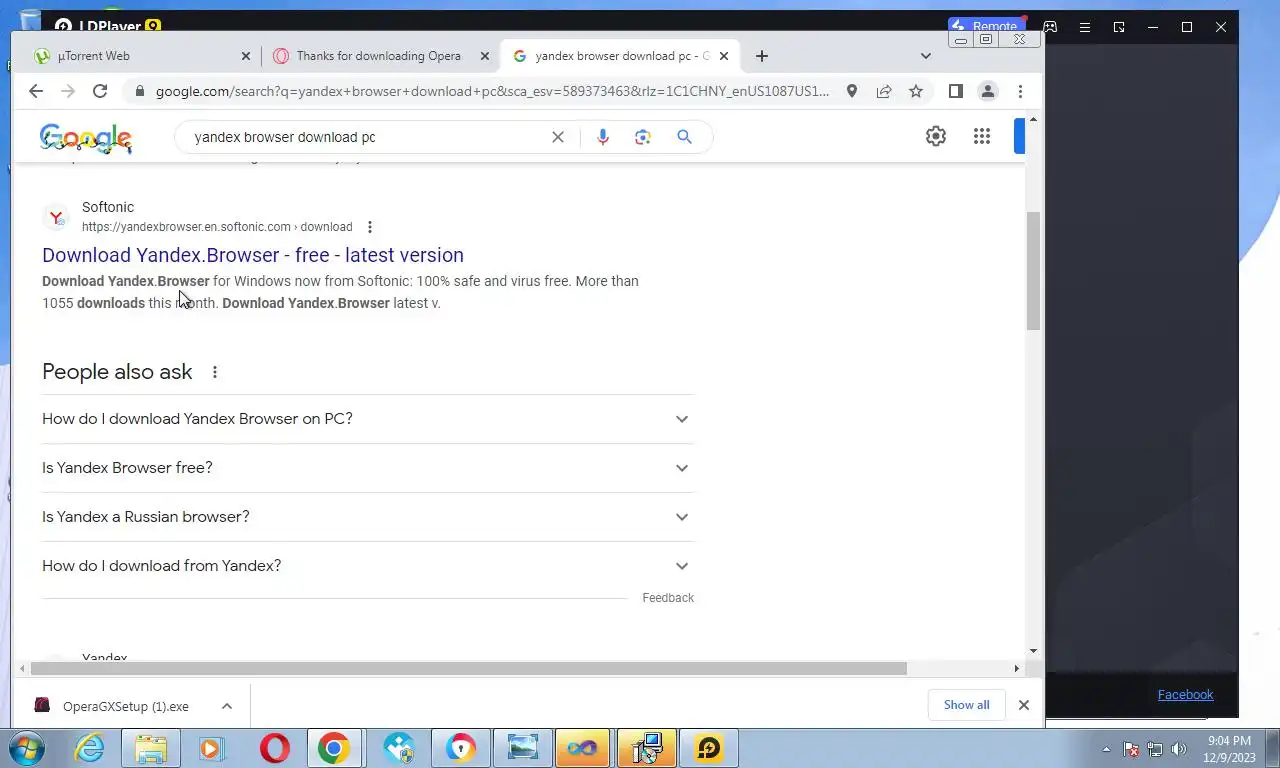Reload the Google search page
The width and height of the screenshot is (1280, 768).
[100, 91]
